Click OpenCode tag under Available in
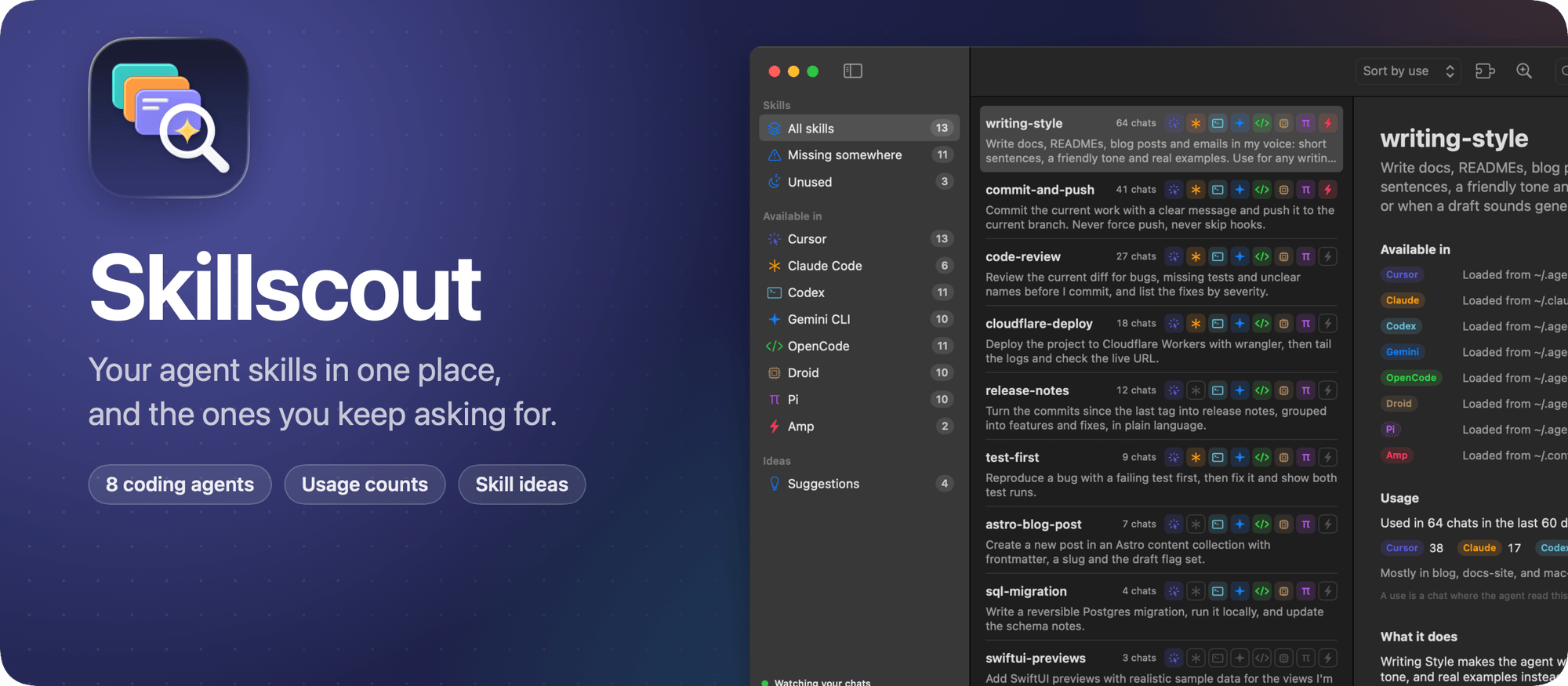The height and width of the screenshot is (686, 1568). point(1411,378)
